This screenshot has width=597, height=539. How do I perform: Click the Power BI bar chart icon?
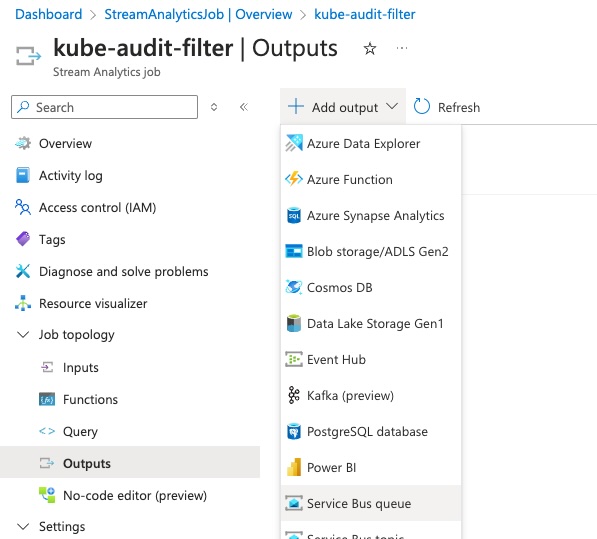(294, 467)
